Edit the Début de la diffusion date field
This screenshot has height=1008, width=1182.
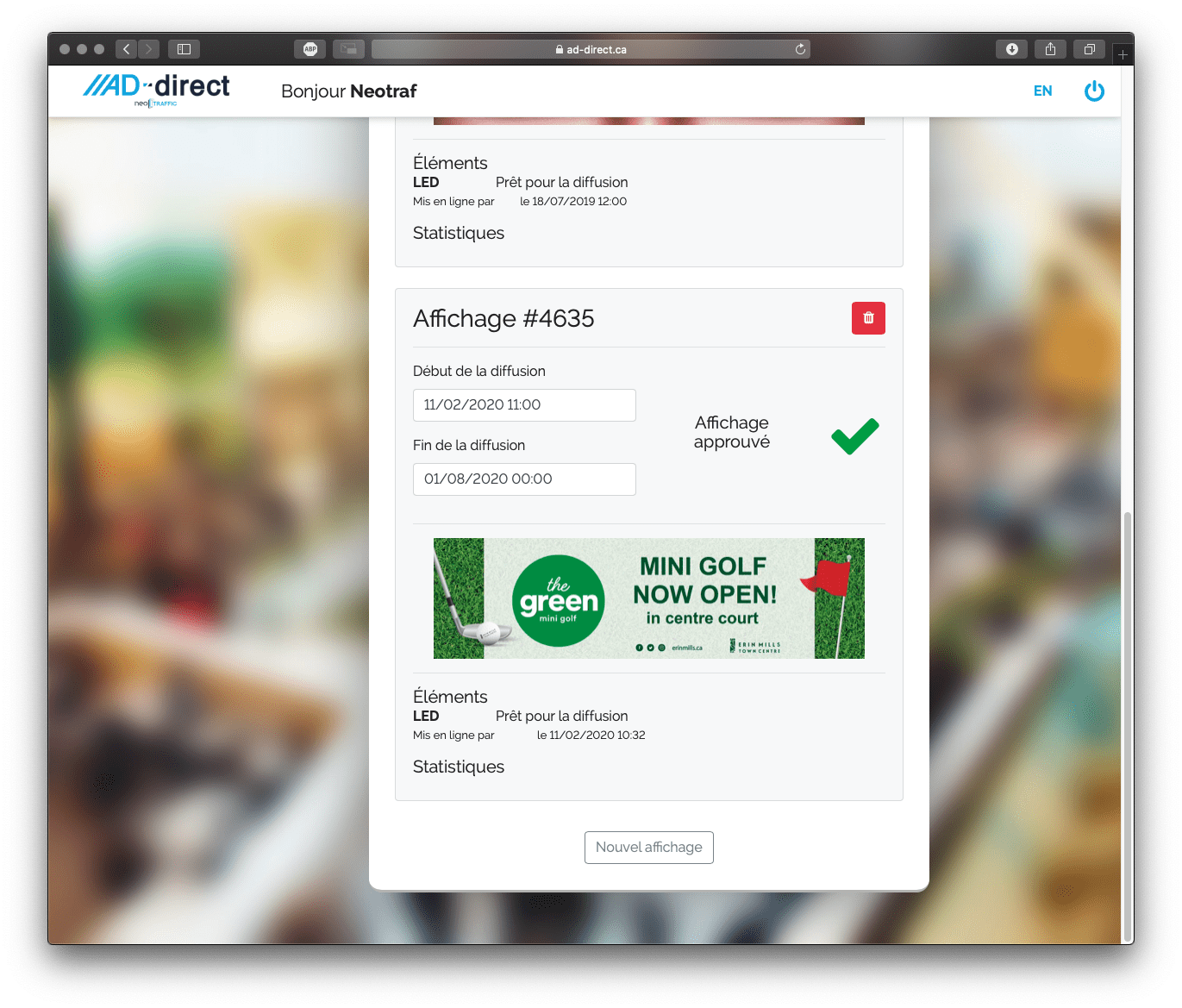[524, 405]
